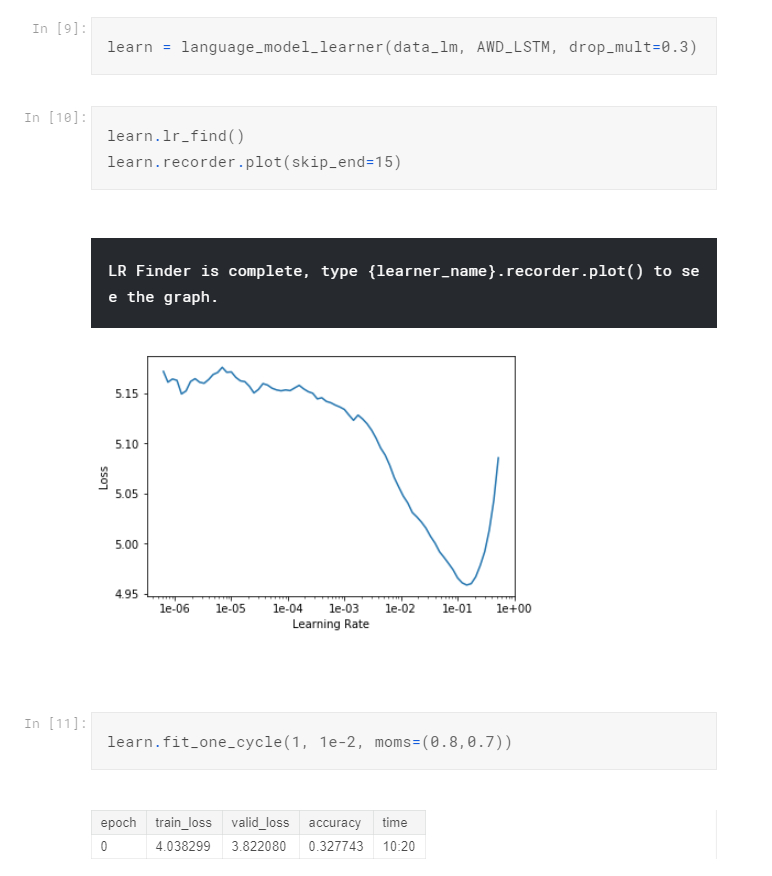Click the accuracy column header
Viewport: 772px width, 876px height.
[335, 822]
